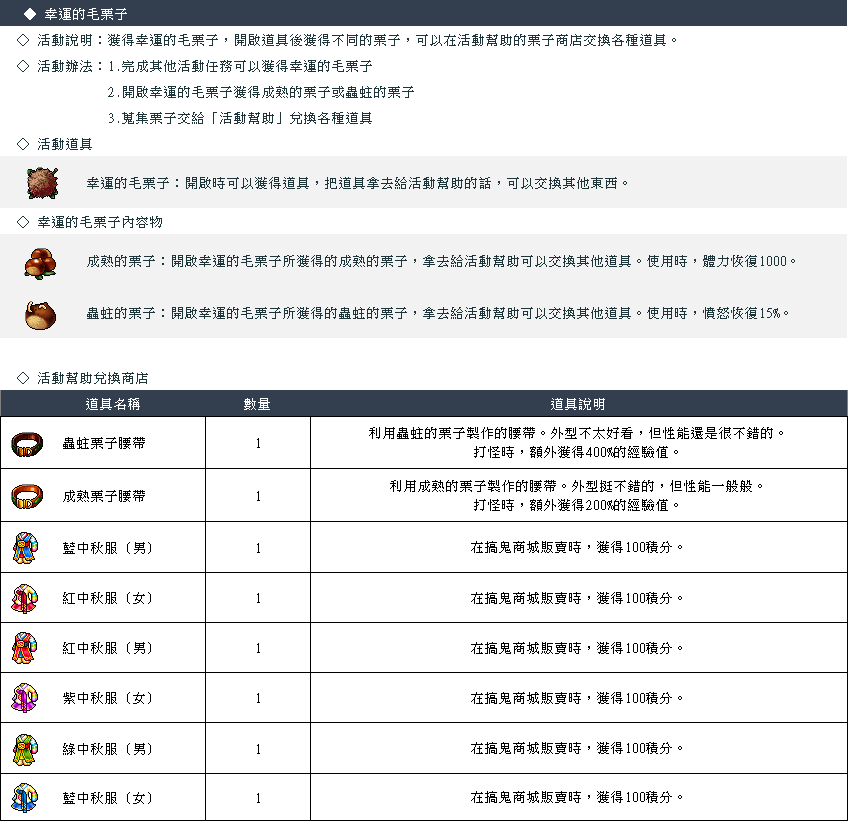Click the 綠中秋服（男）costume icon
The width and height of the screenshot is (848, 821).
tap(25, 749)
